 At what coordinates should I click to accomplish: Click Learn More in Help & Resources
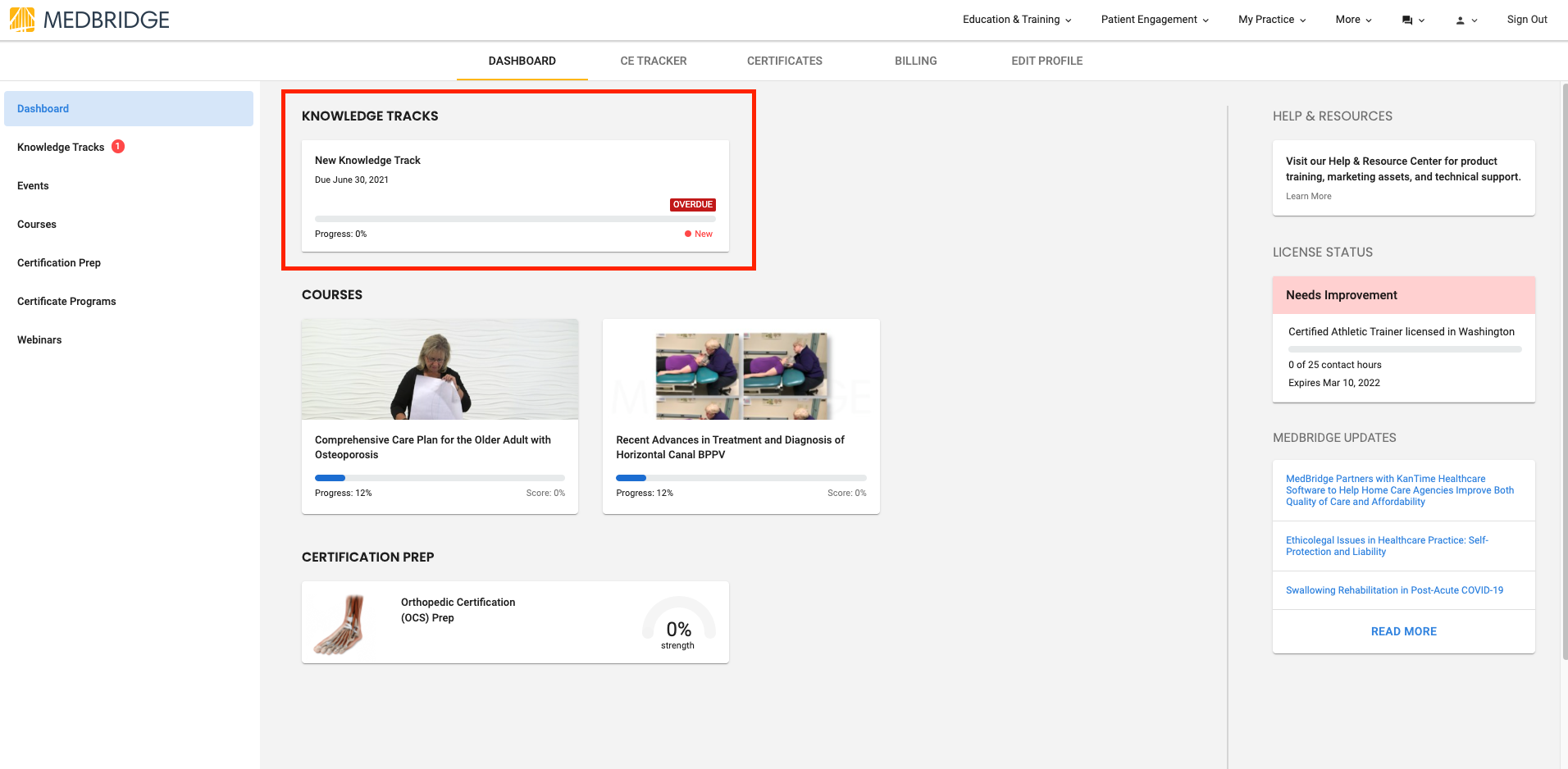tap(1309, 196)
